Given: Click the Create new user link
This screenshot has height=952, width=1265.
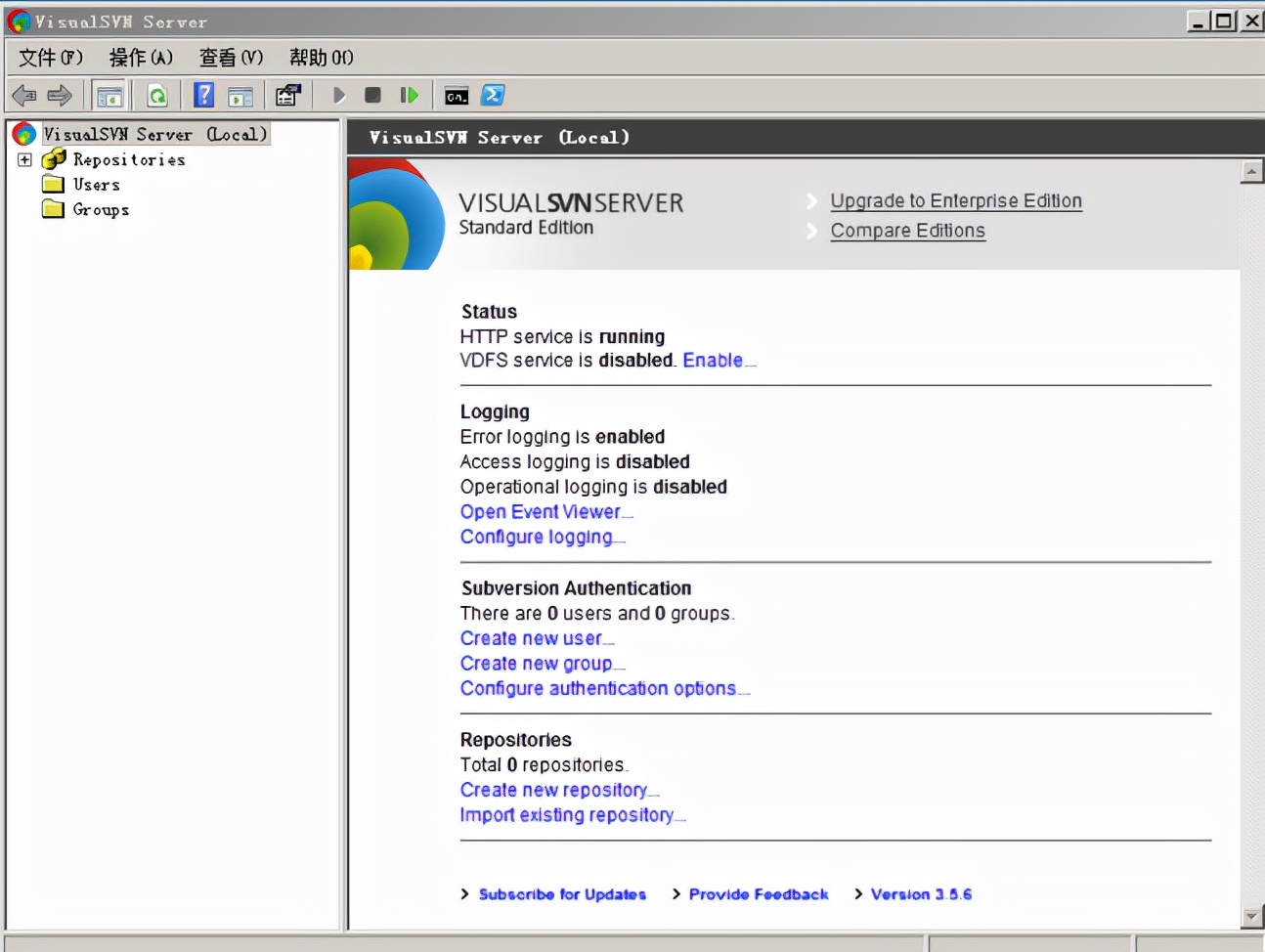Looking at the screenshot, I should (x=532, y=638).
